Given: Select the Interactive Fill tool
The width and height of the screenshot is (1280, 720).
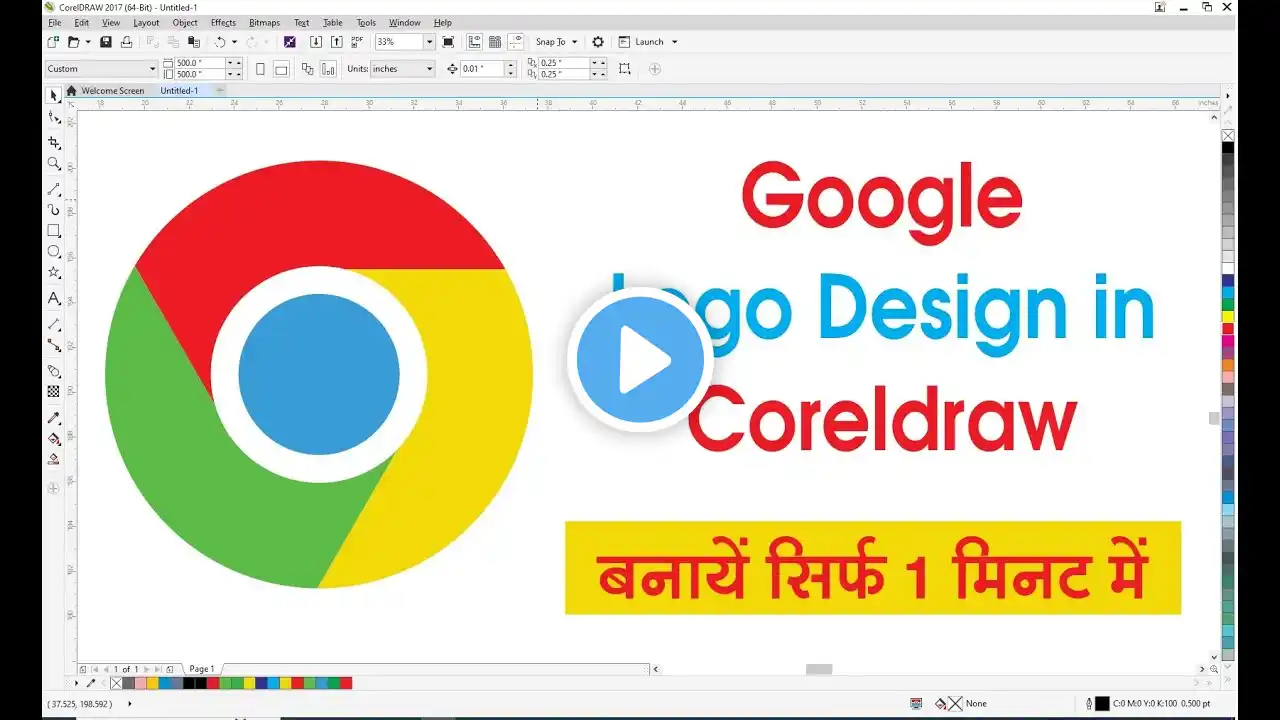Looking at the screenshot, I should pyautogui.click(x=54, y=439).
